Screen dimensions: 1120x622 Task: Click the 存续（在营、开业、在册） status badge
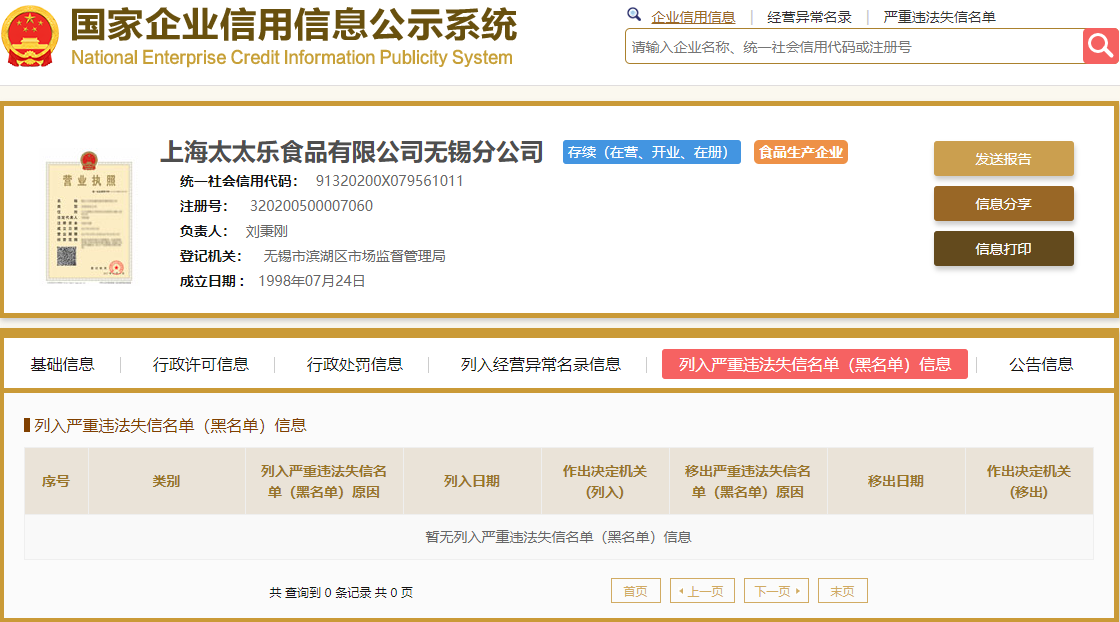pyautogui.click(x=651, y=152)
